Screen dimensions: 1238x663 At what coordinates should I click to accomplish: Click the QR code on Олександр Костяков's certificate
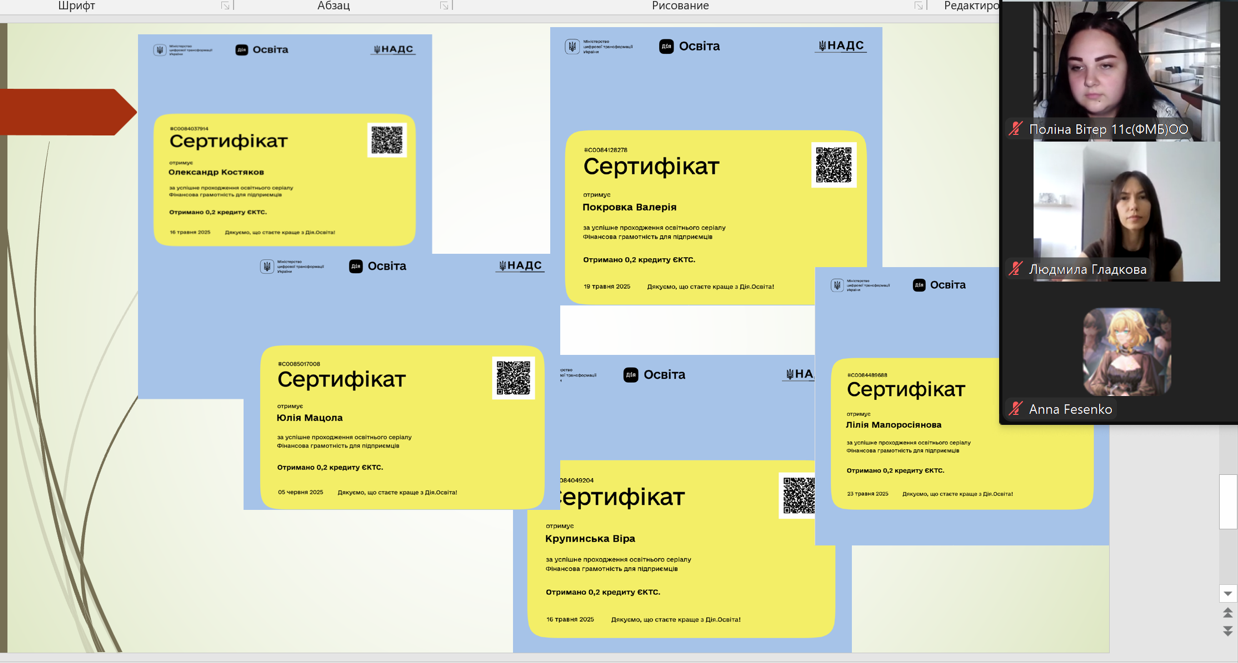[387, 140]
